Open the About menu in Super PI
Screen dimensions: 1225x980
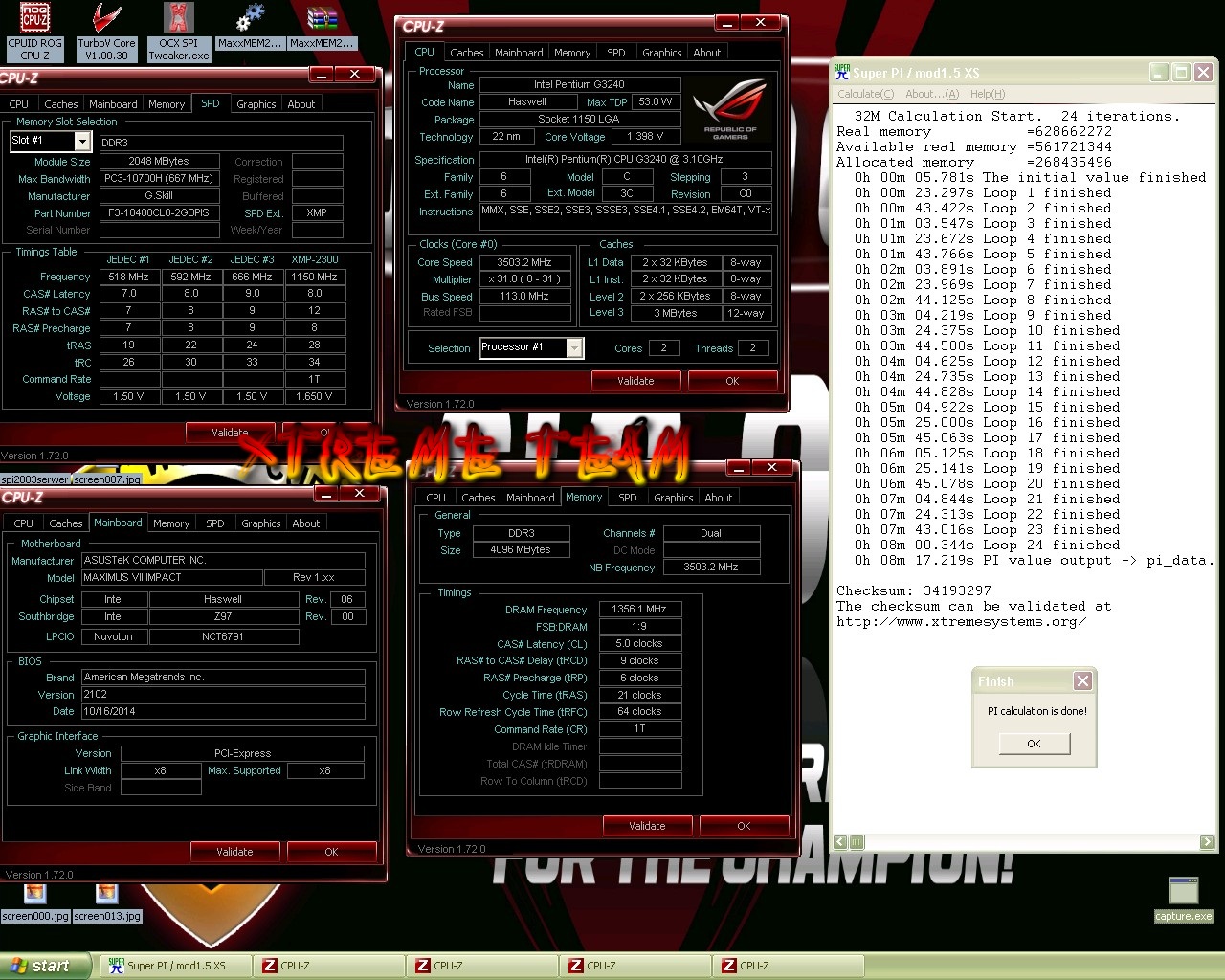point(932,94)
